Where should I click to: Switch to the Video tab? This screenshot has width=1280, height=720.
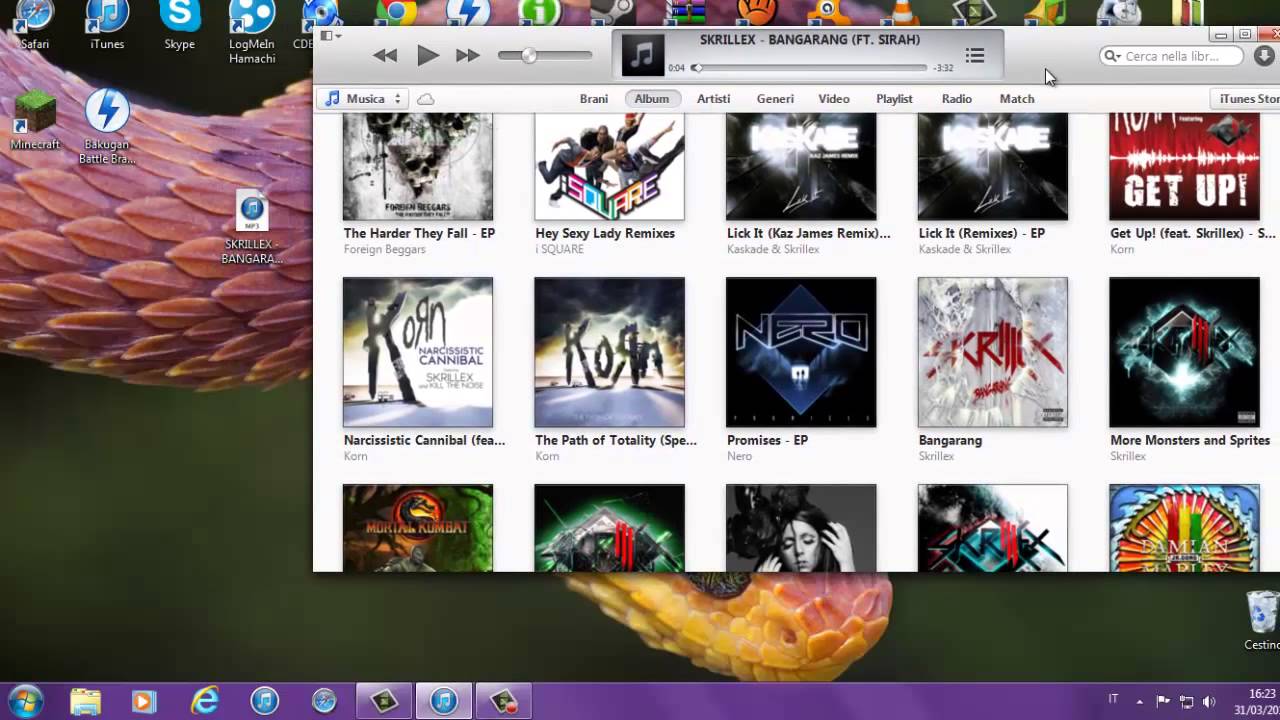tap(834, 99)
